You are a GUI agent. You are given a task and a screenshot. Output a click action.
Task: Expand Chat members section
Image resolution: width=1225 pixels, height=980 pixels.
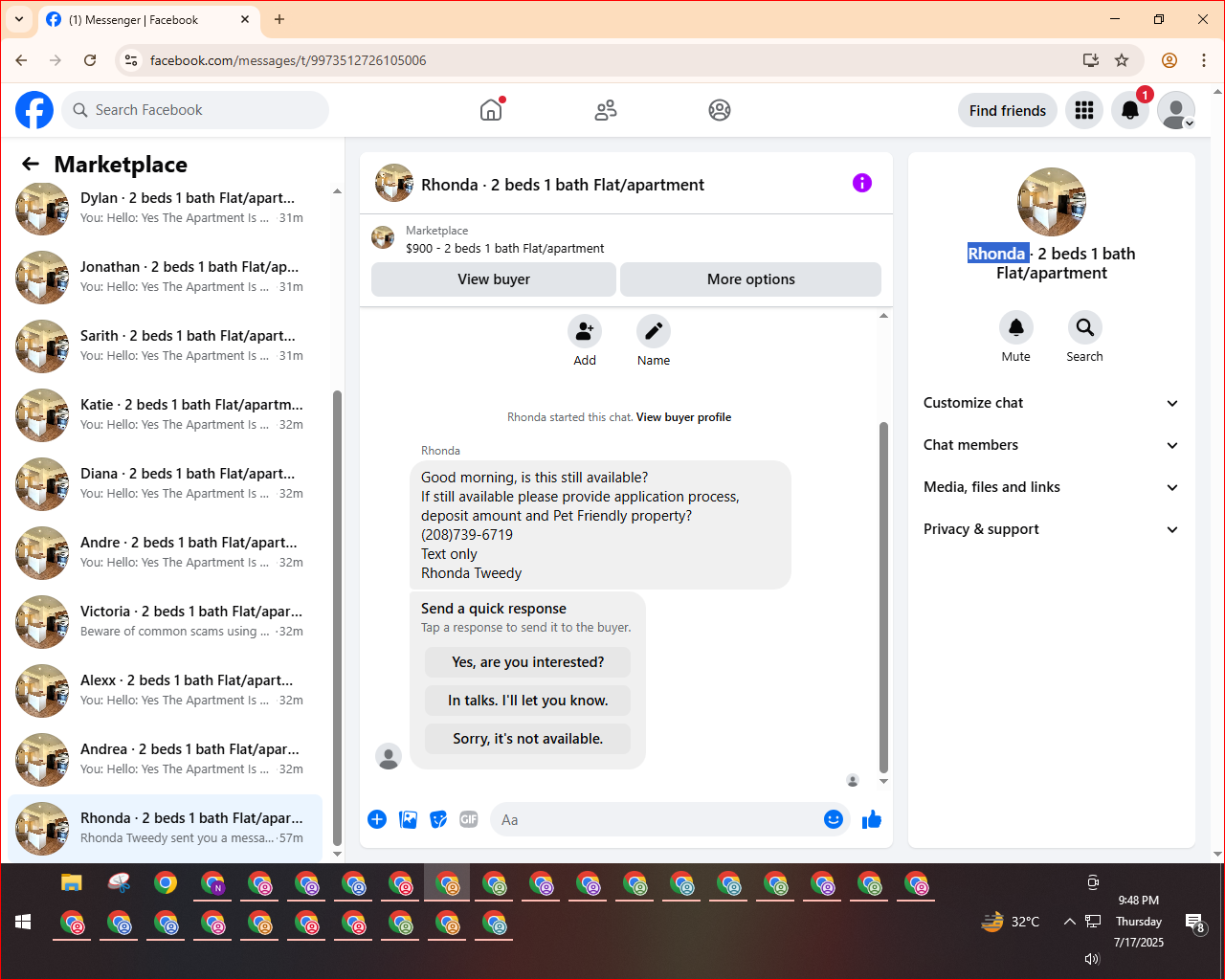[1051, 445]
